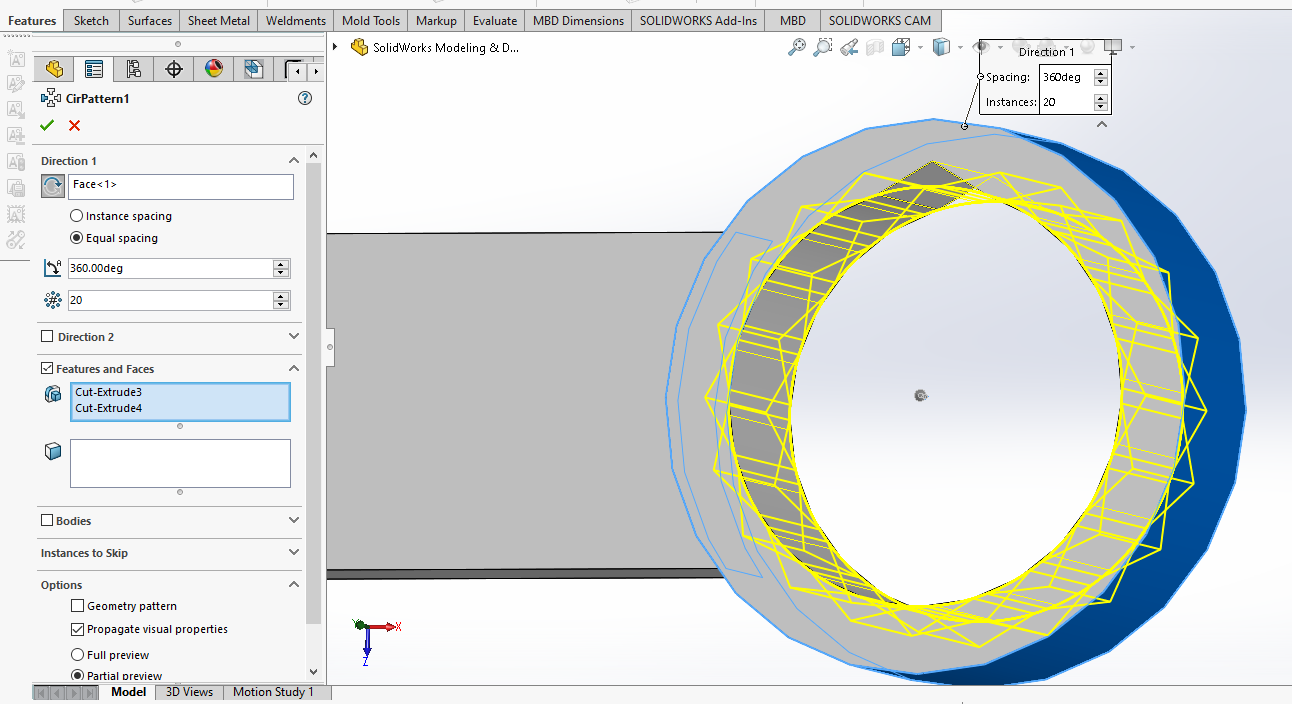Enable the Direction 2 checkbox
This screenshot has width=1292, height=704.
tap(47, 337)
